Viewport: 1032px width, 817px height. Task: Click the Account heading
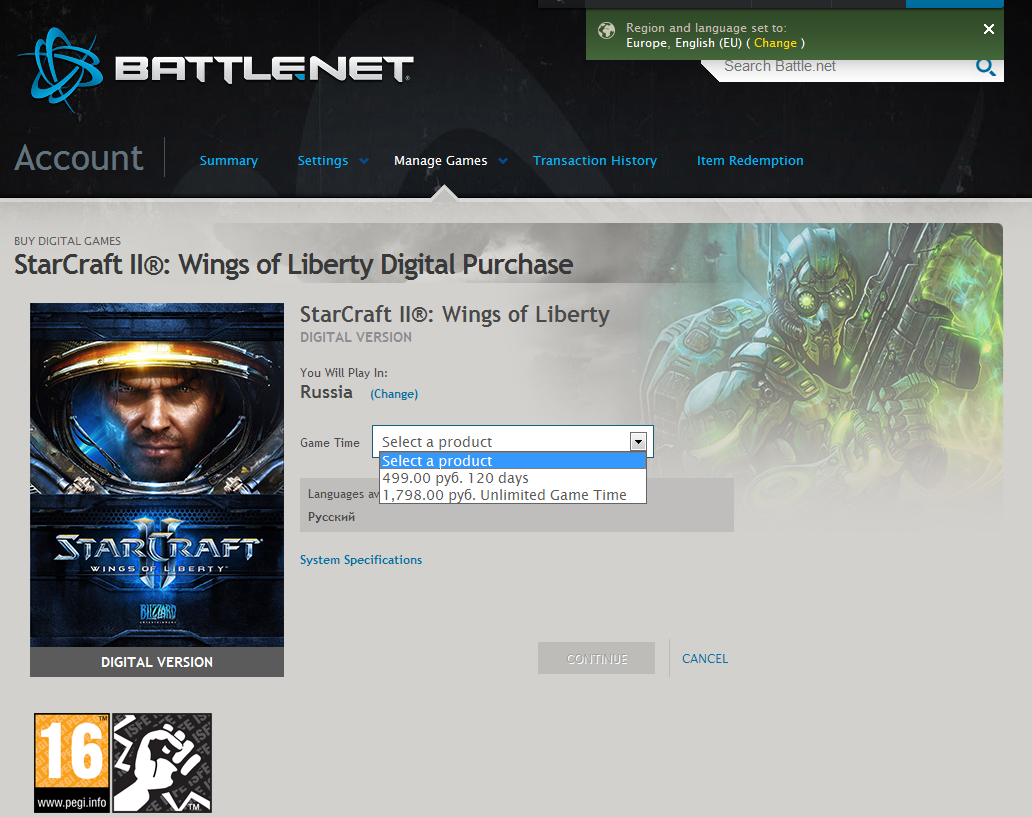point(78,158)
